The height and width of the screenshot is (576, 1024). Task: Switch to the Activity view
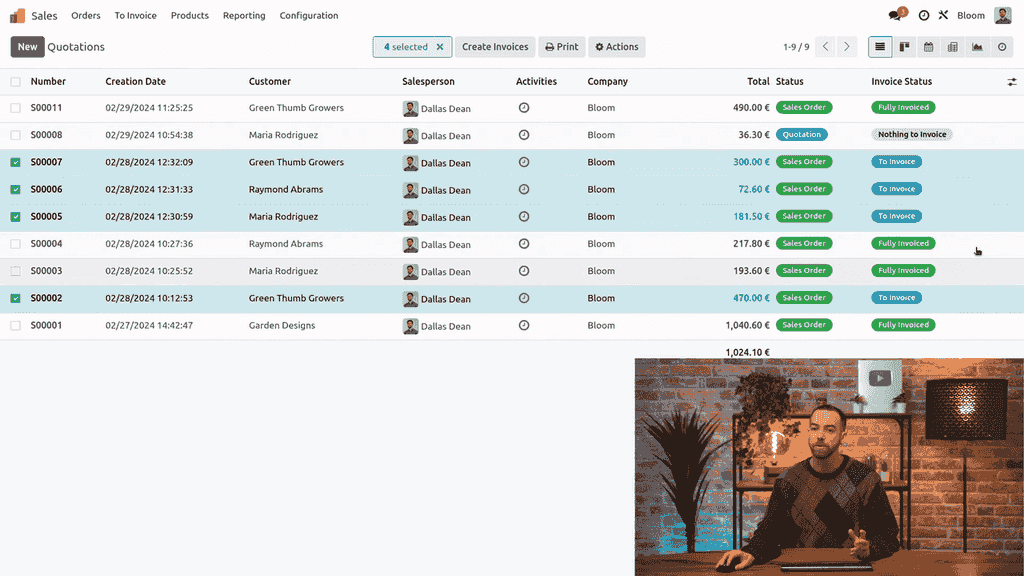(x=1001, y=47)
